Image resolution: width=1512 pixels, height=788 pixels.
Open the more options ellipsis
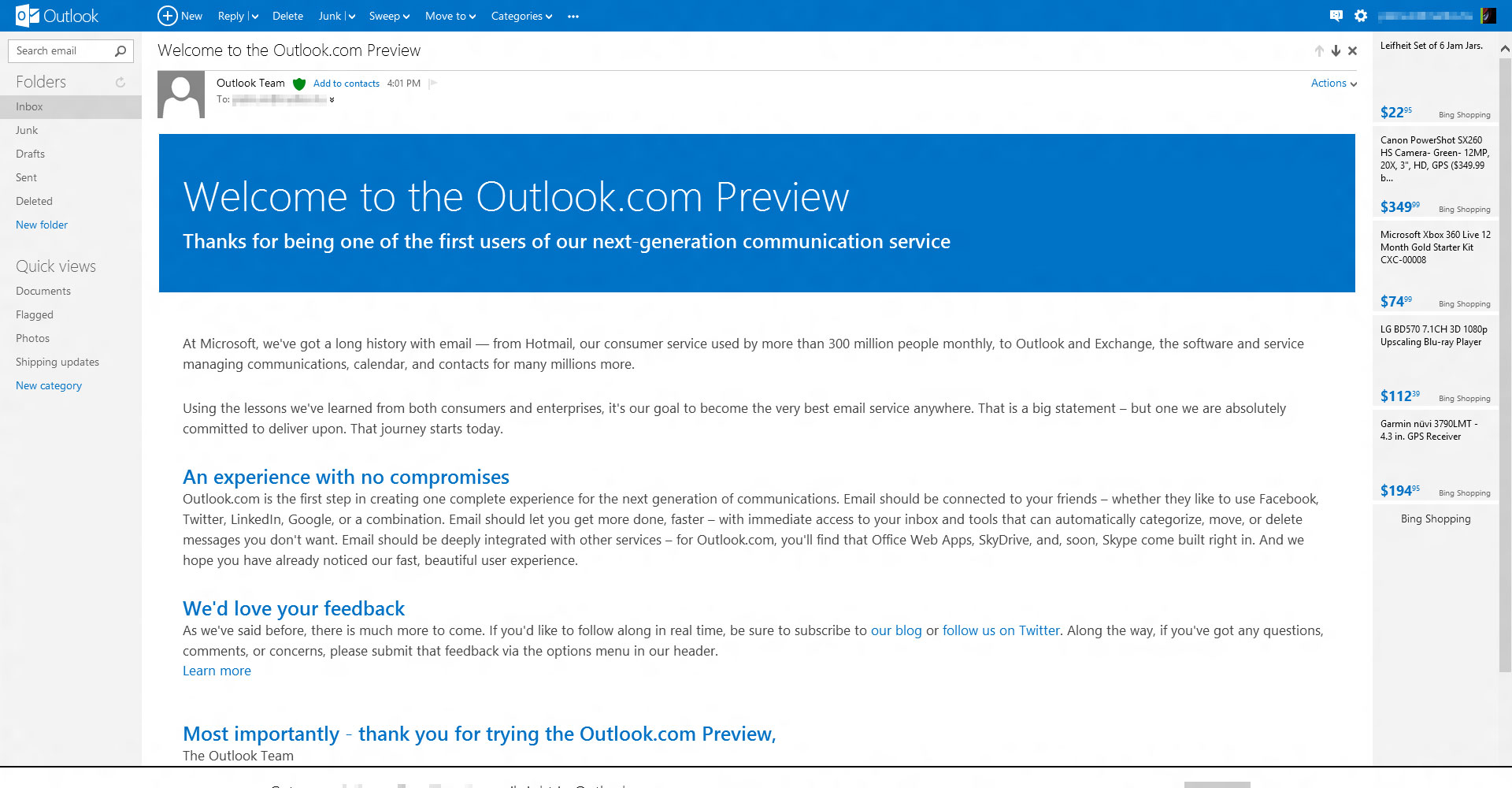(573, 17)
